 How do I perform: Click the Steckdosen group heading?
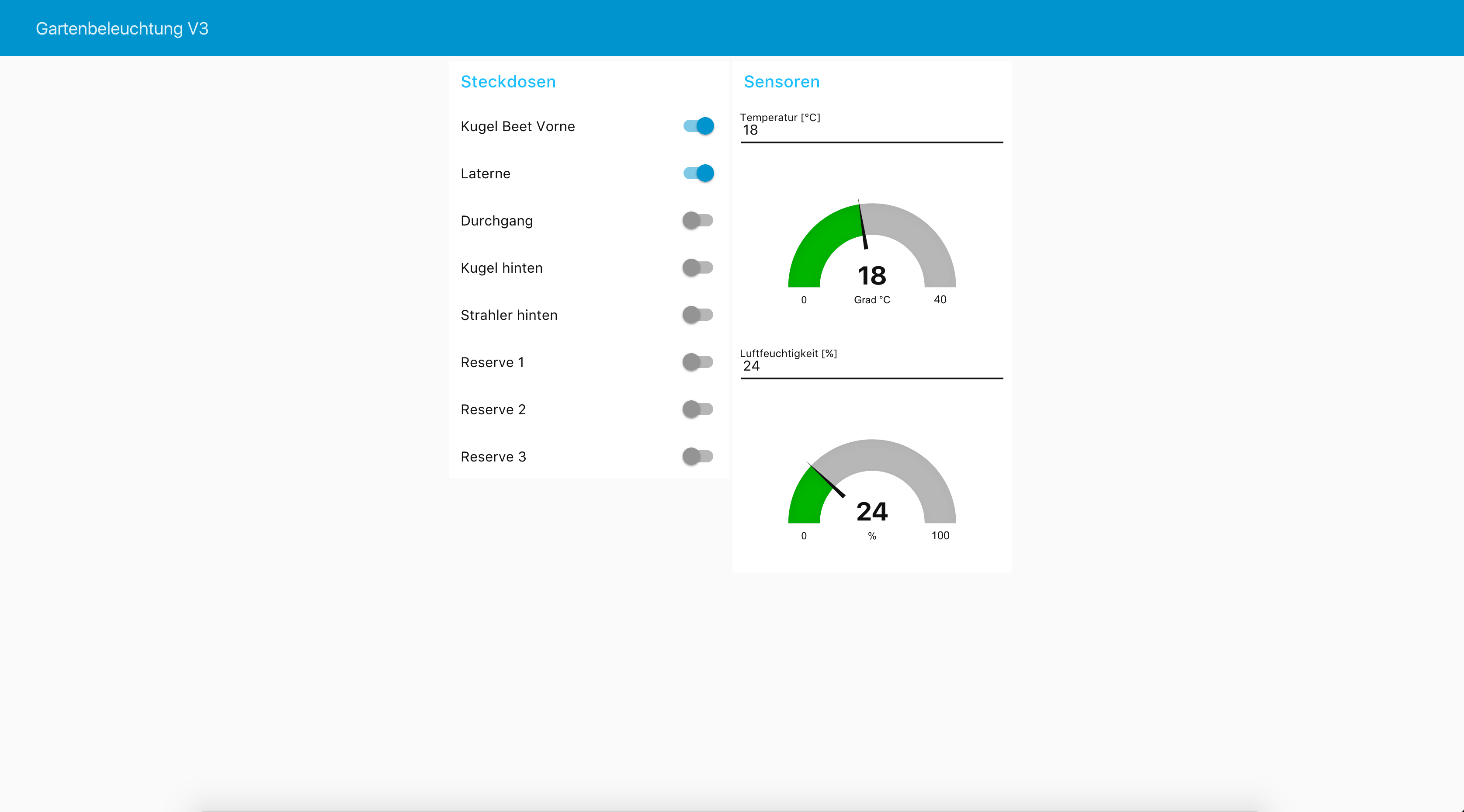pyautogui.click(x=508, y=82)
